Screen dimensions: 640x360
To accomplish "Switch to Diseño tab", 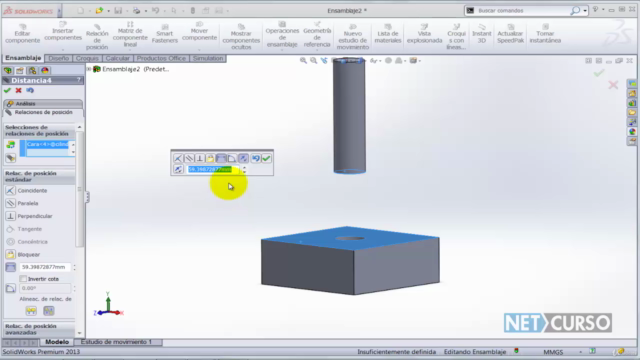I will click(x=58, y=58).
